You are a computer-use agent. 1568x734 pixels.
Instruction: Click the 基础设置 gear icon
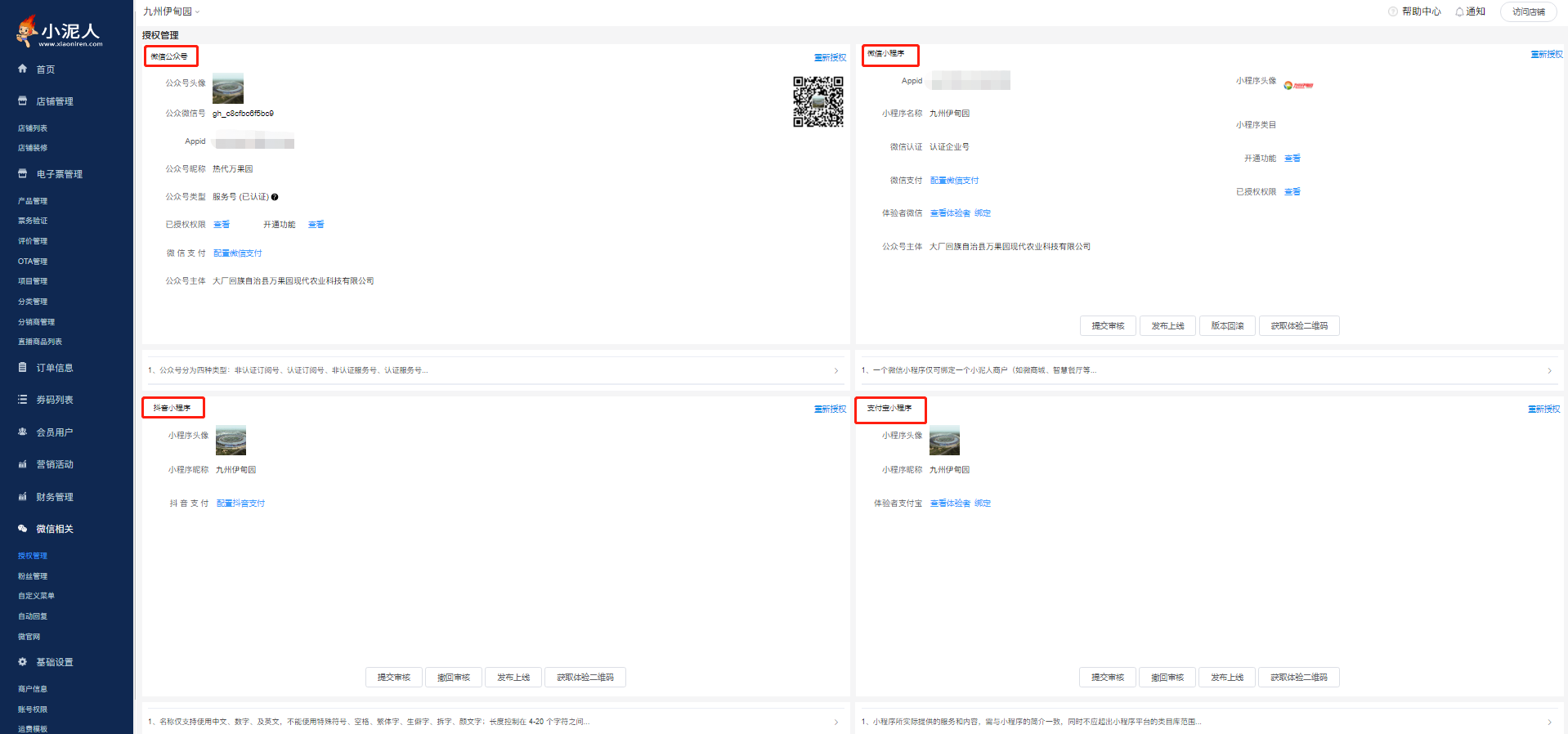click(x=23, y=662)
